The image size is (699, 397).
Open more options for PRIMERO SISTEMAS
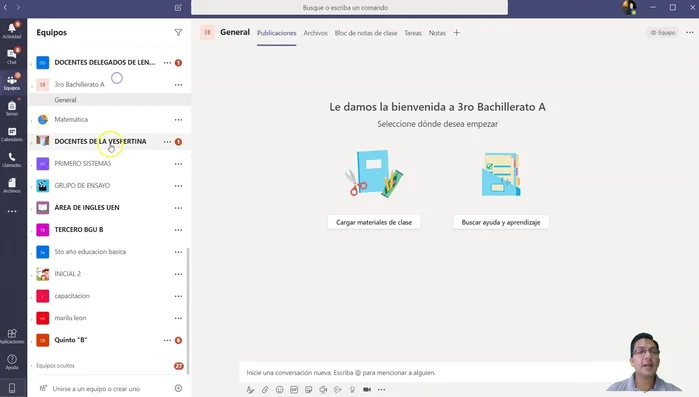(x=178, y=164)
